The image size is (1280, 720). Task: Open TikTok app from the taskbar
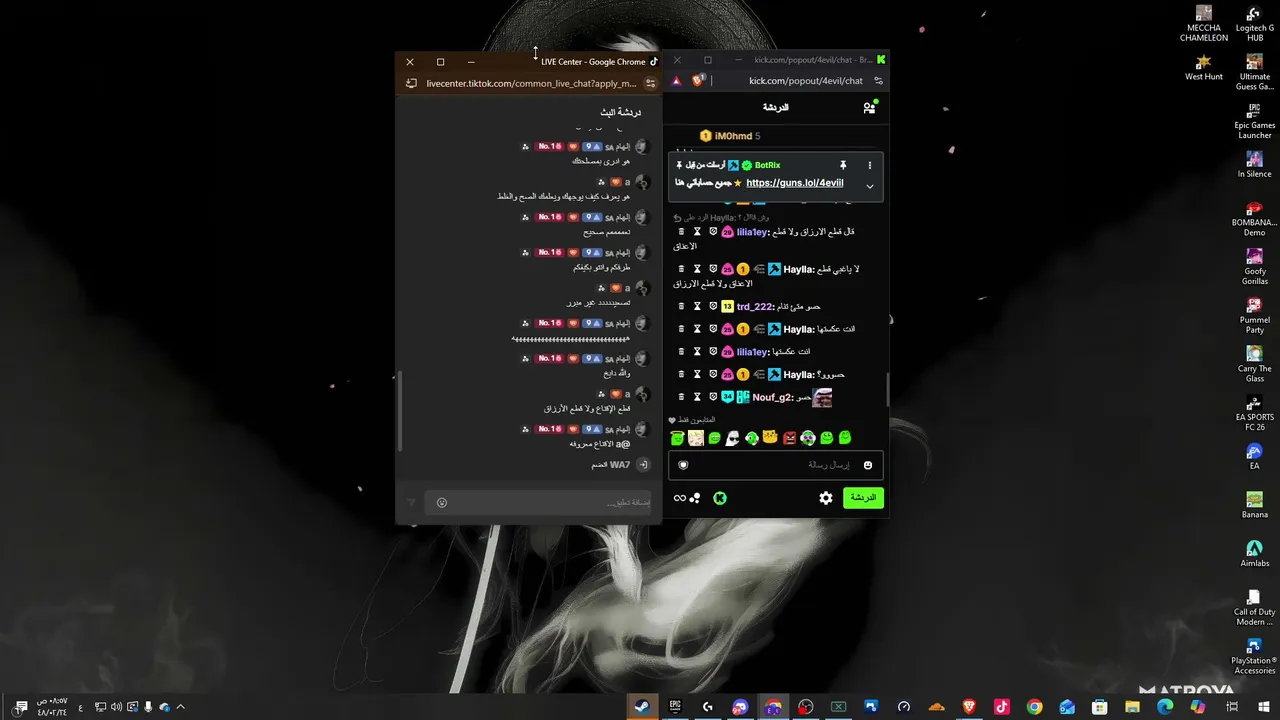[1002, 707]
